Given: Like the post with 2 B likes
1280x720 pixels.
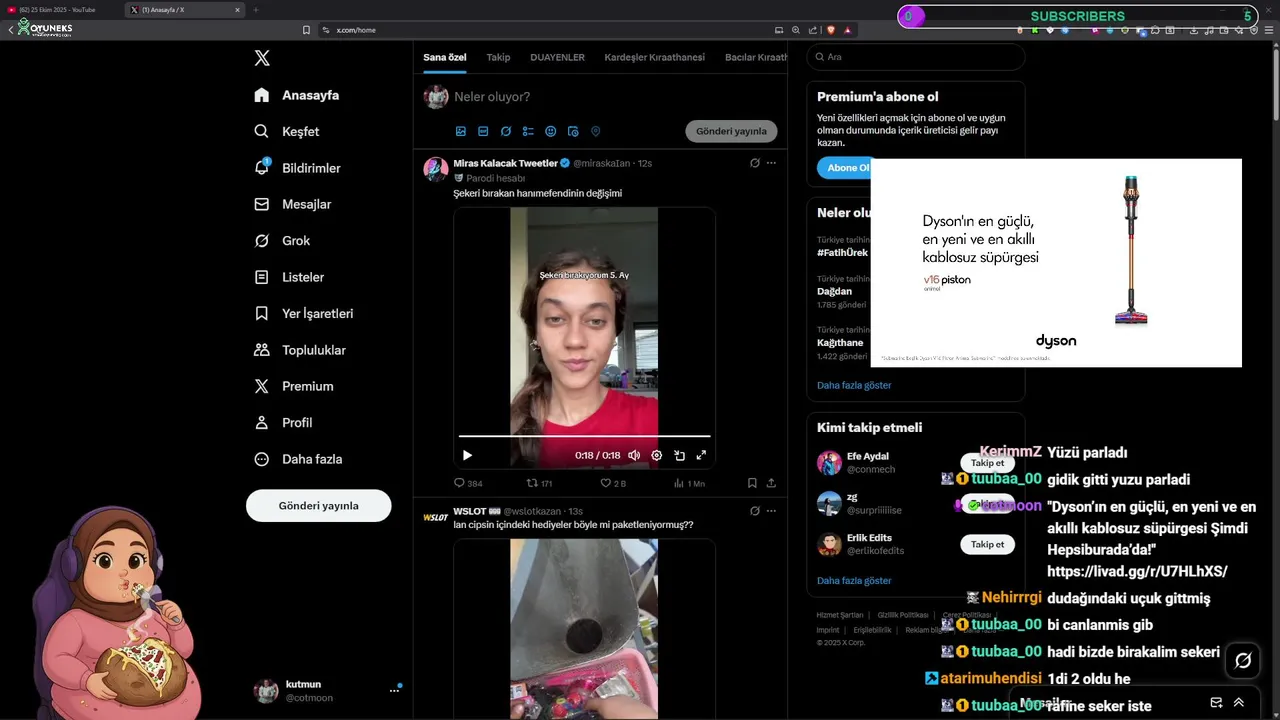Looking at the screenshot, I should 612,483.
